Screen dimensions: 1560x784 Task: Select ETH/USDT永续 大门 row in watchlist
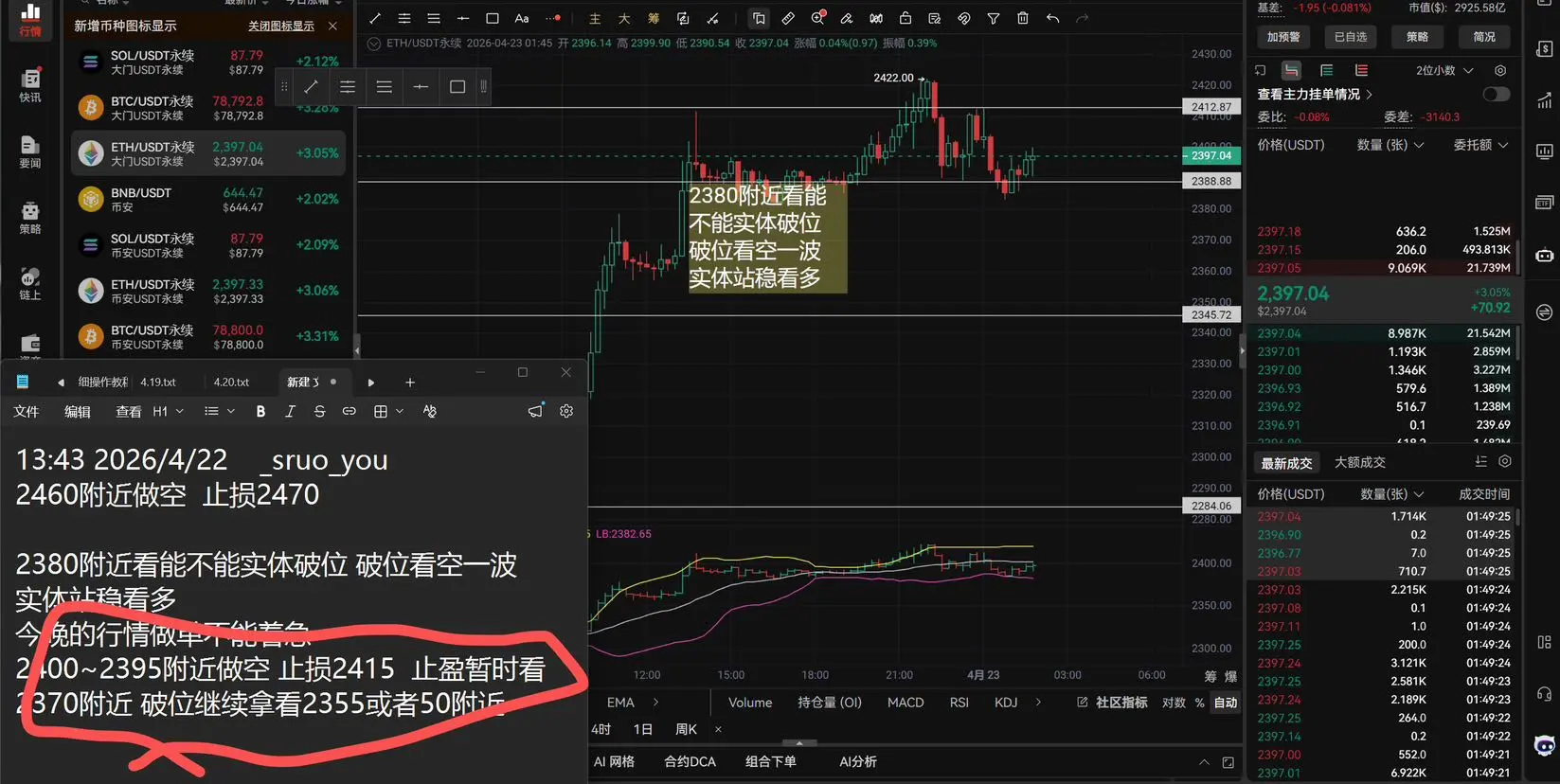coord(208,153)
